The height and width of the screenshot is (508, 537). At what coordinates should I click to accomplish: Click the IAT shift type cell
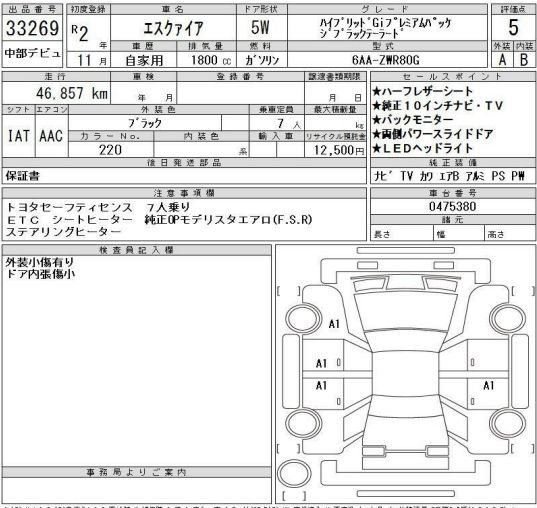pyautogui.click(x=18, y=136)
